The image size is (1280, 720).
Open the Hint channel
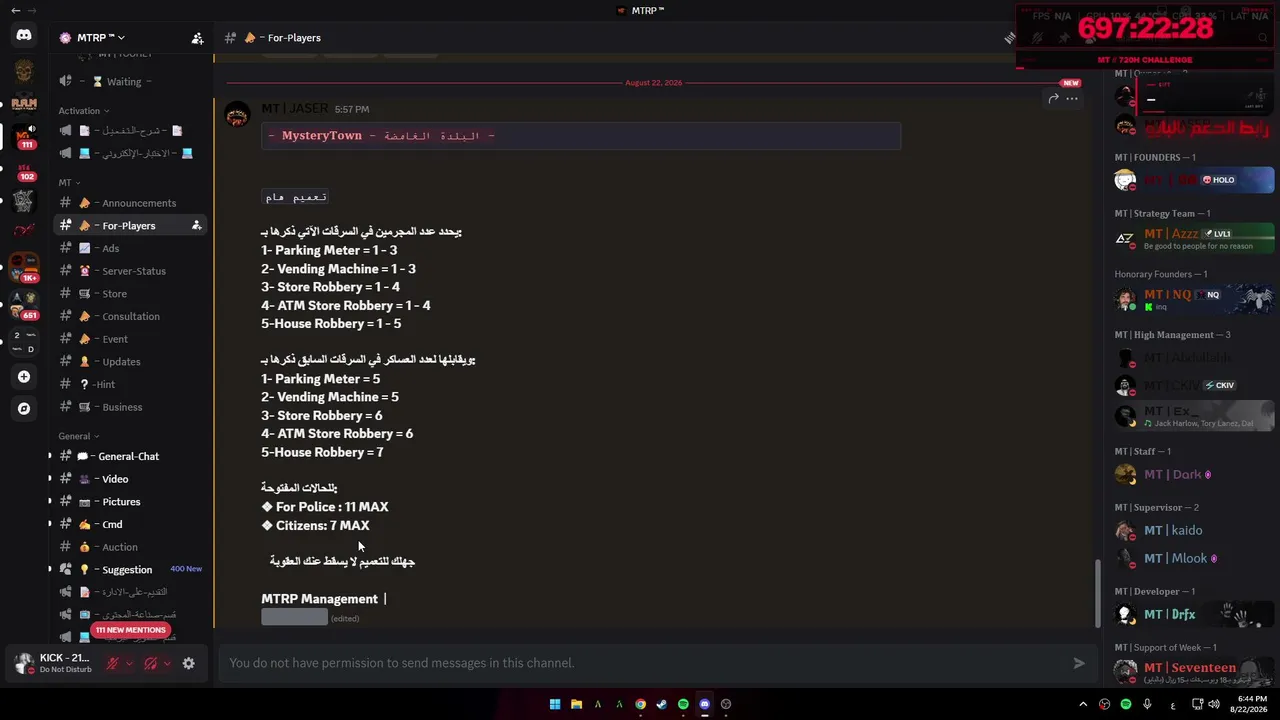click(x=131, y=384)
